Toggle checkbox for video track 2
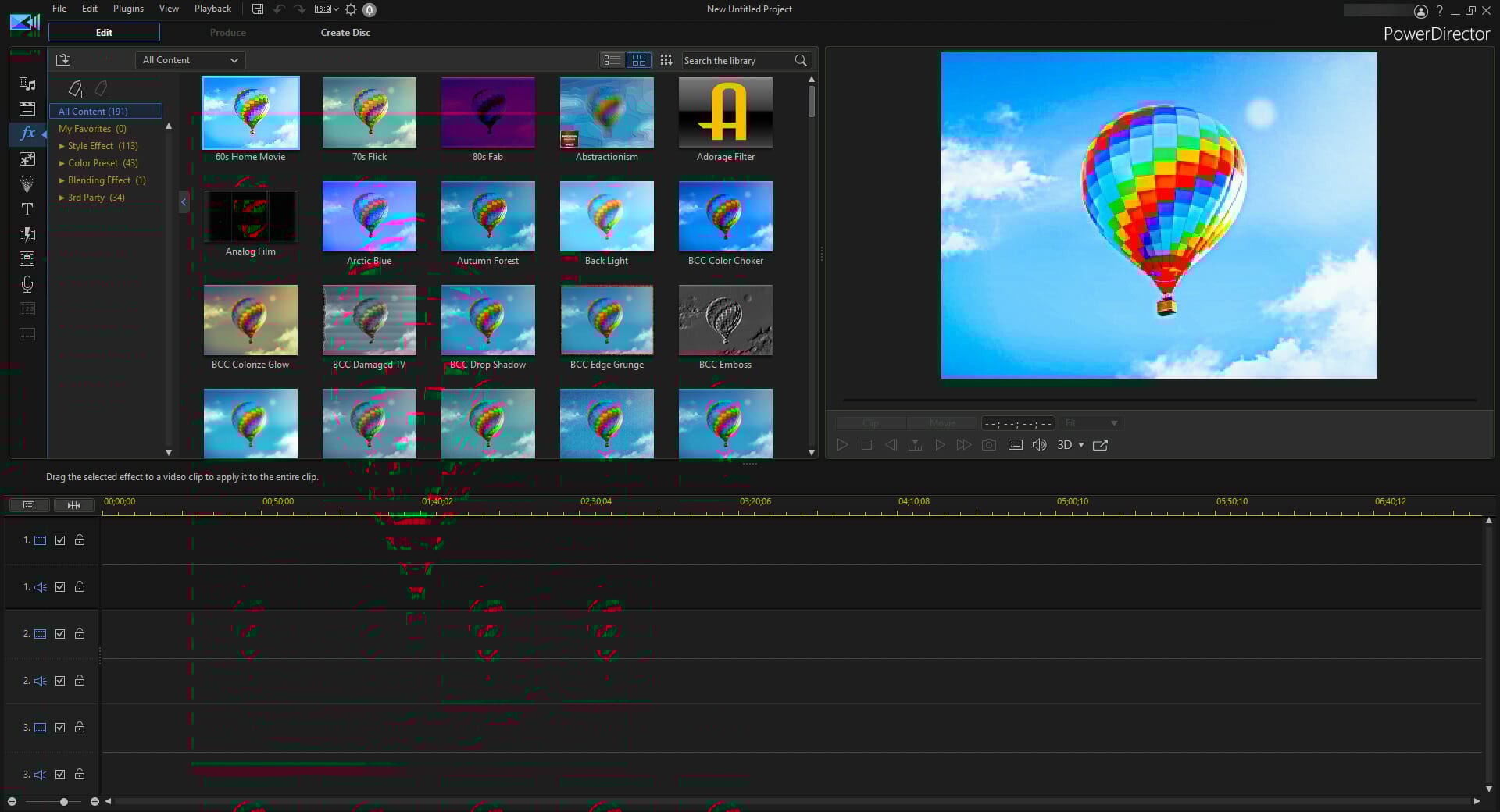The width and height of the screenshot is (1500, 812). pos(60,633)
